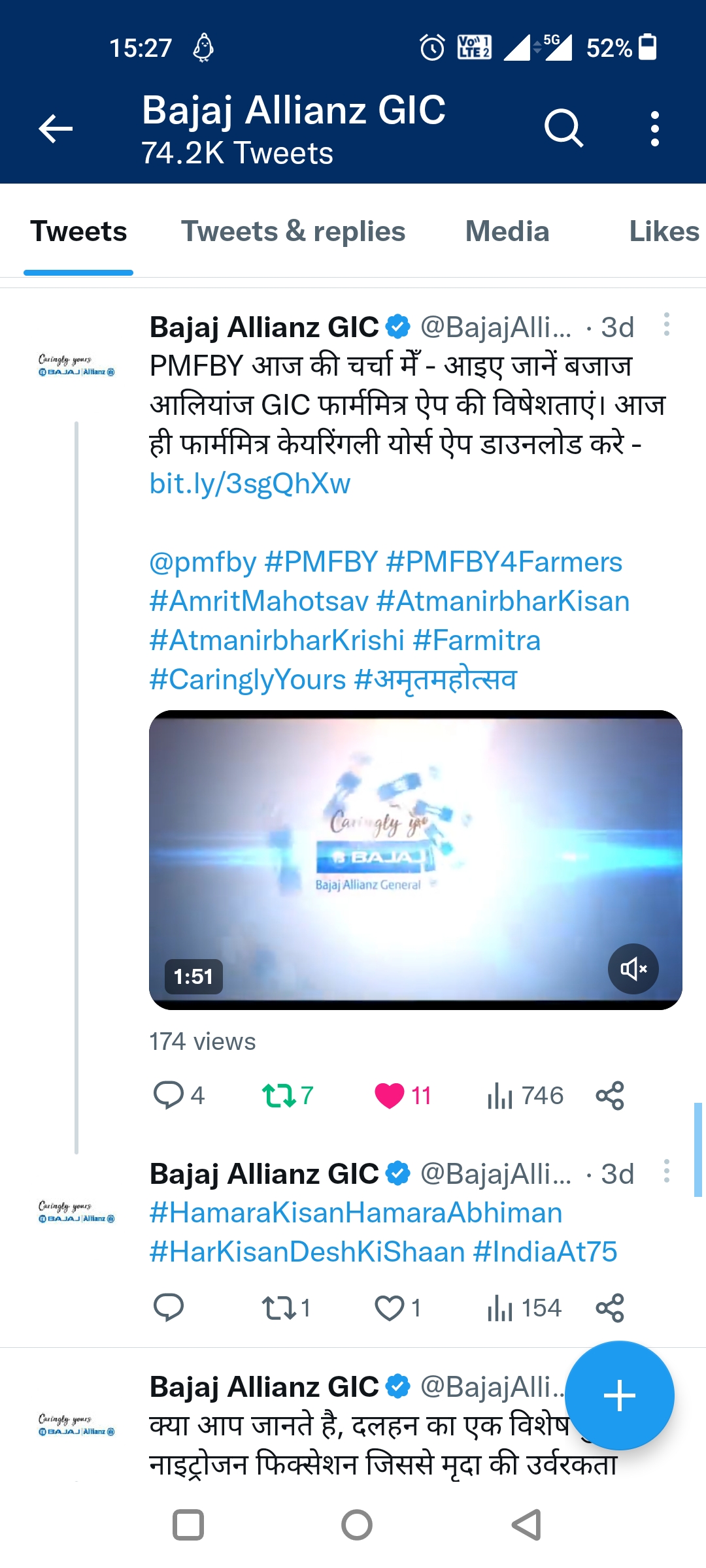
Task: Undo the retweet showing 7 retweets
Action: click(288, 1096)
